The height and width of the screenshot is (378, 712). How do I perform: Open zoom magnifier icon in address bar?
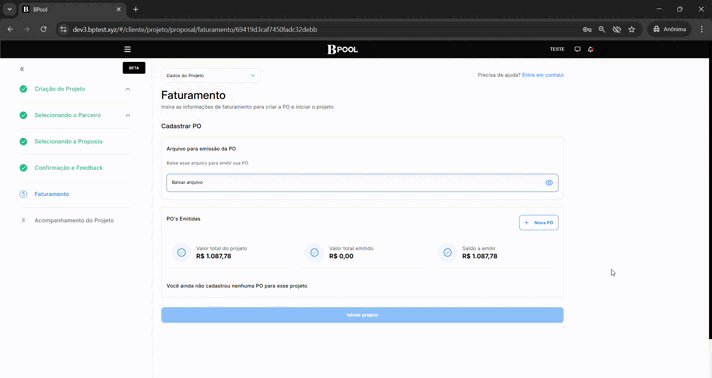pyautogui.click(x=602, y=29)
